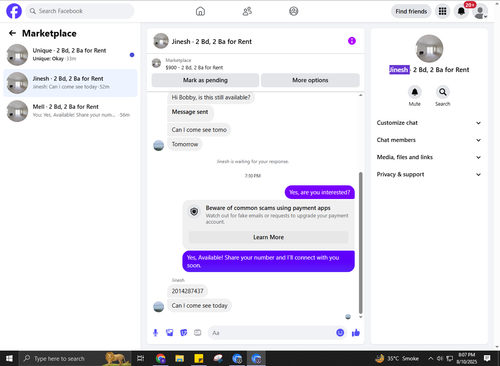
Task: Click 'Hi Bobby, is this still available?' message
Action: [x=211, y=97]
